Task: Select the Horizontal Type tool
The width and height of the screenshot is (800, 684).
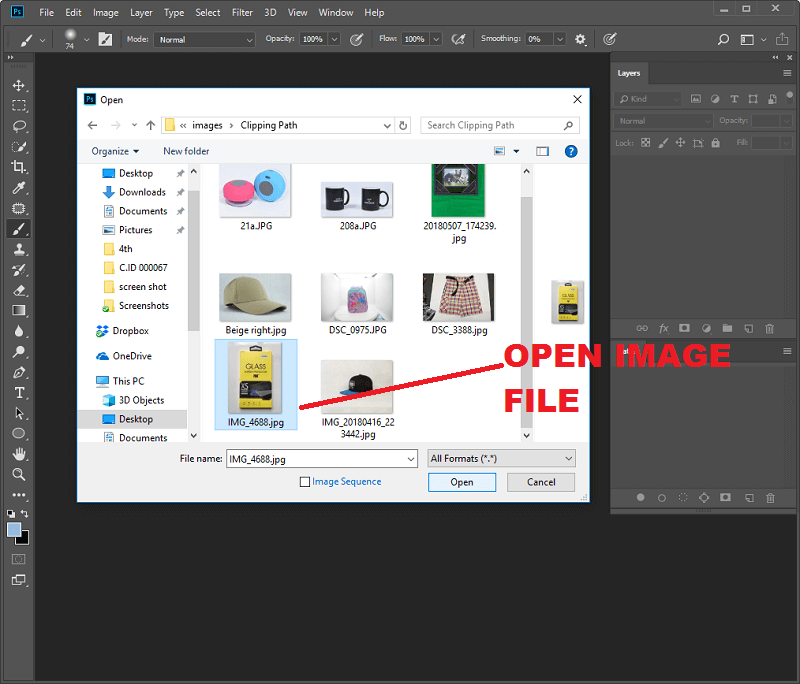Action: [18, 392]
